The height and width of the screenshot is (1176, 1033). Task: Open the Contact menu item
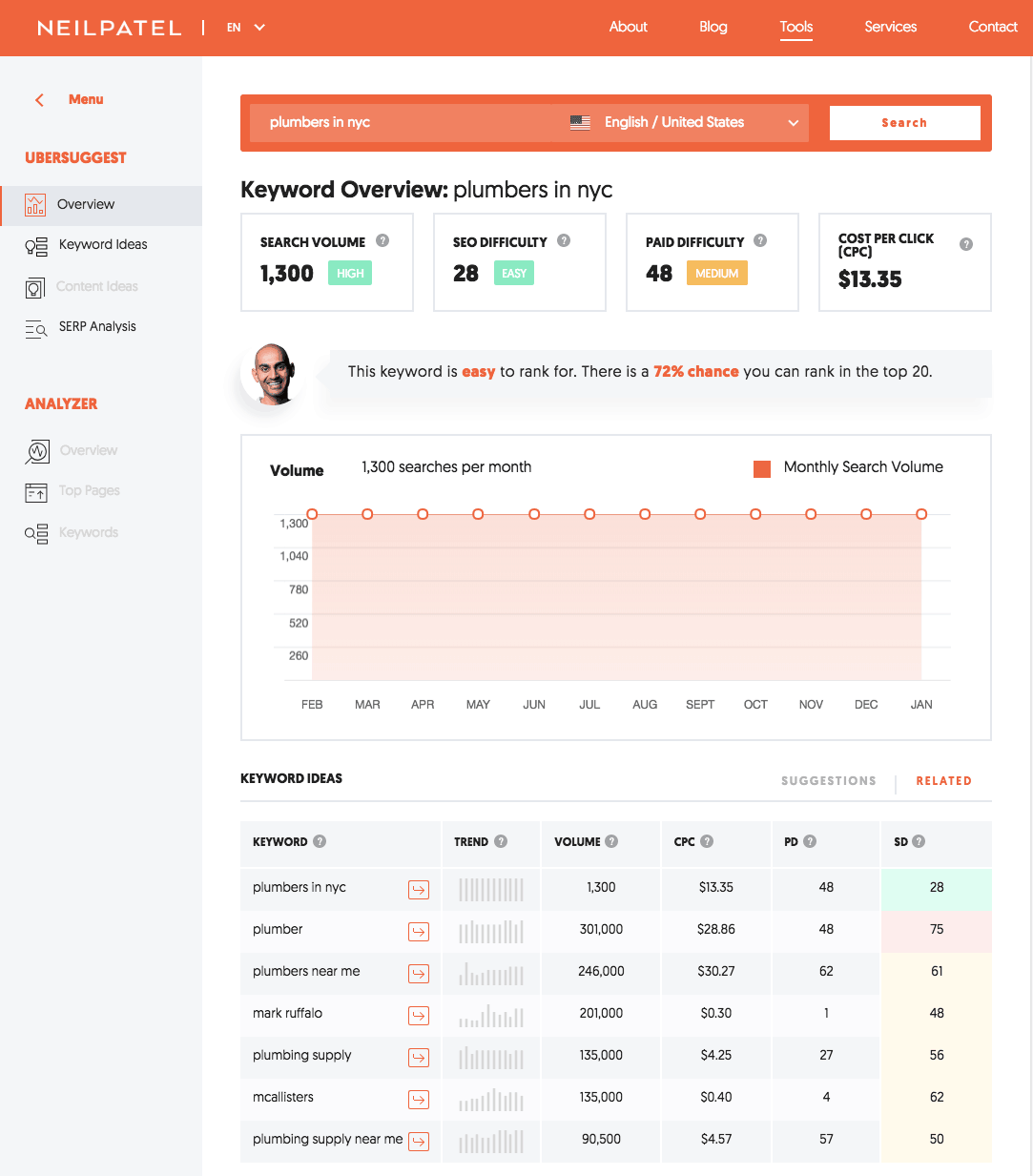point(993,27)
